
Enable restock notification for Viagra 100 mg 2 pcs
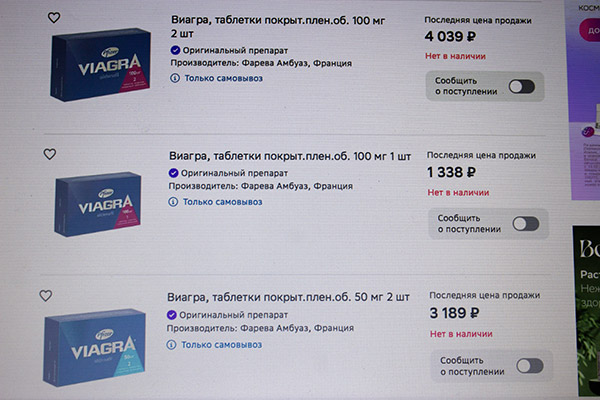[521, 86]
